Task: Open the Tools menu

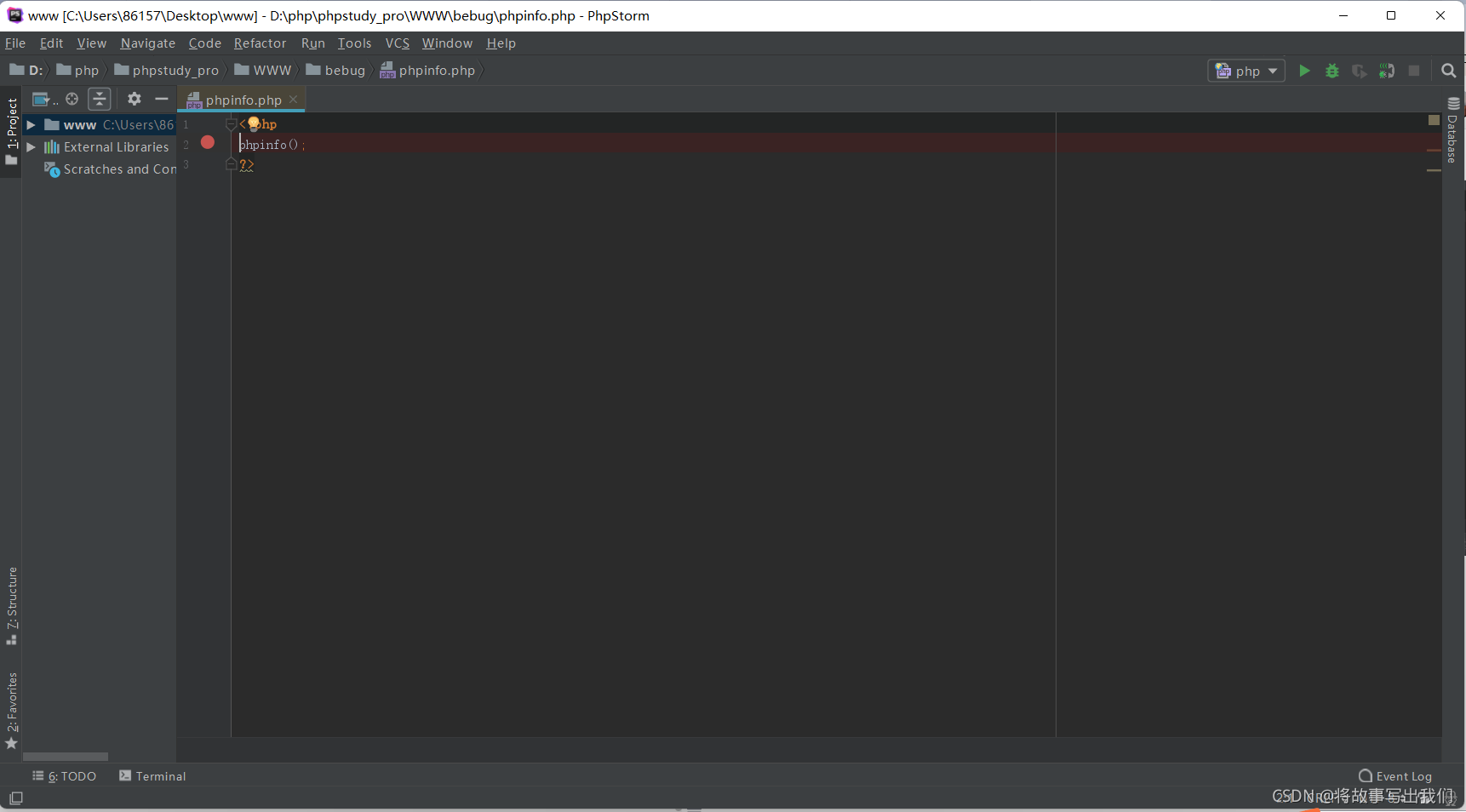Action: 354,43
